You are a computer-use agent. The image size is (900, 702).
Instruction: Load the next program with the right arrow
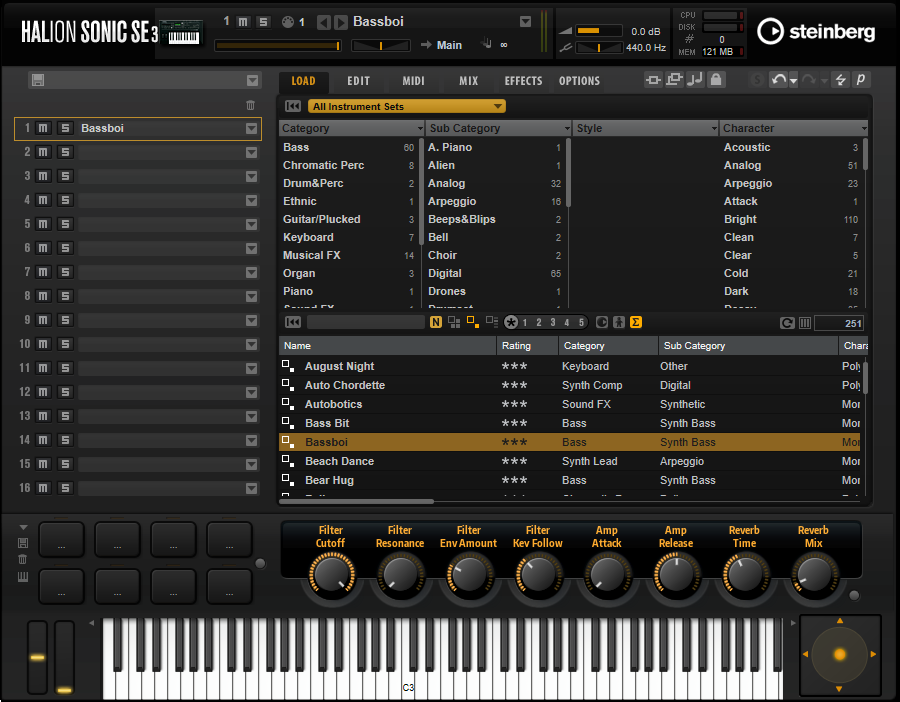click(x=342, y=22)
